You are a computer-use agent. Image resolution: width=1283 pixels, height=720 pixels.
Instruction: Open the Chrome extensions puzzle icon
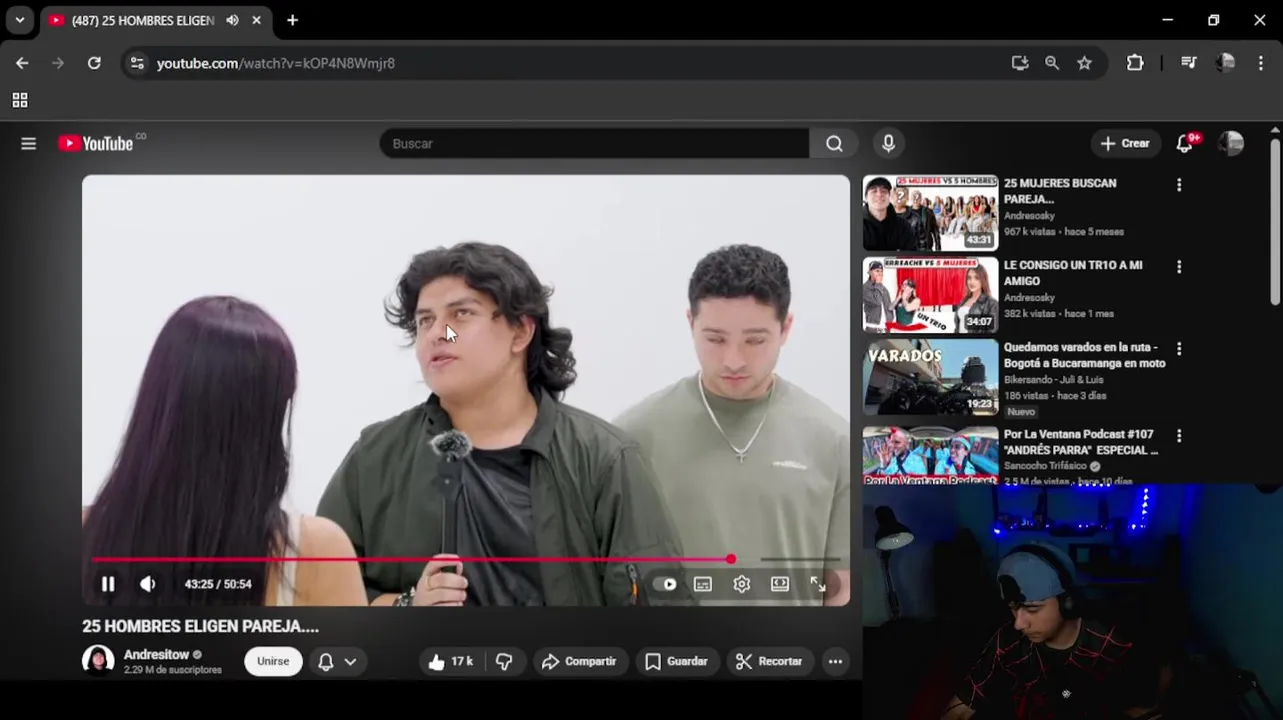(x=1135, y=63)
